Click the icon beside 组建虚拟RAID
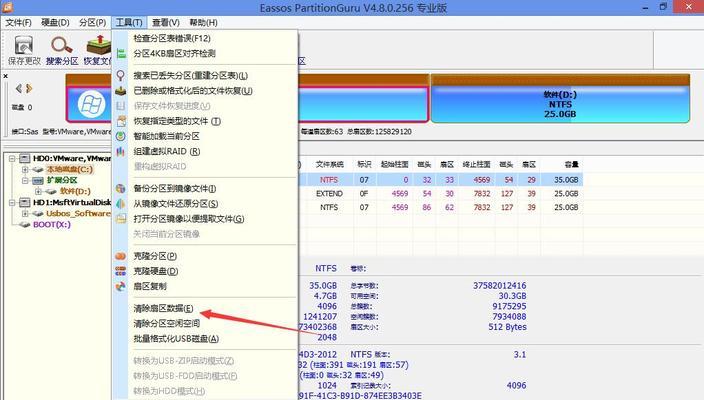This screenshot has height=400, width=704. 121,151
